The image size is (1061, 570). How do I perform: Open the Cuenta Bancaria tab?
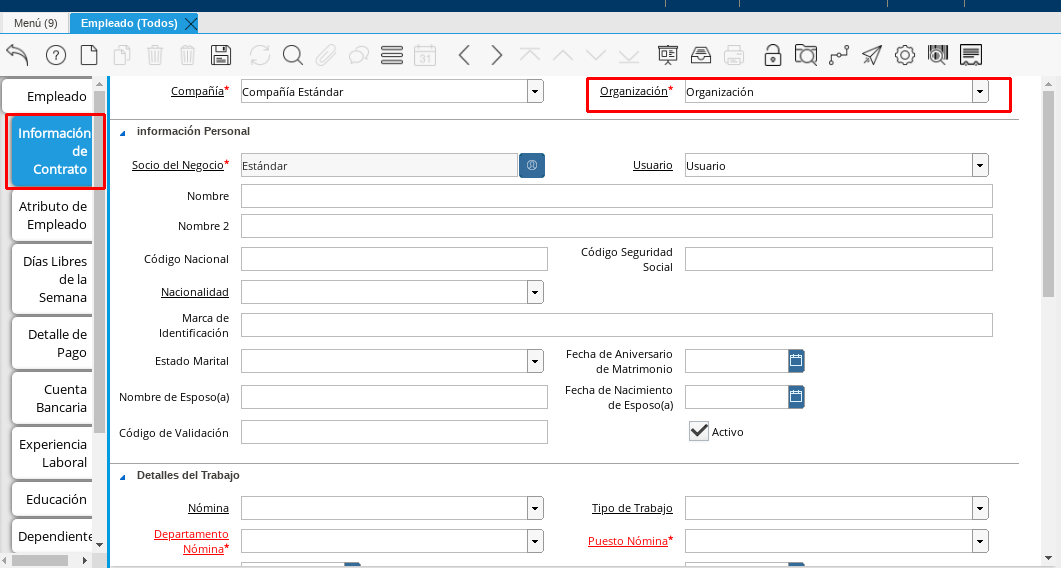click(55, 398)
